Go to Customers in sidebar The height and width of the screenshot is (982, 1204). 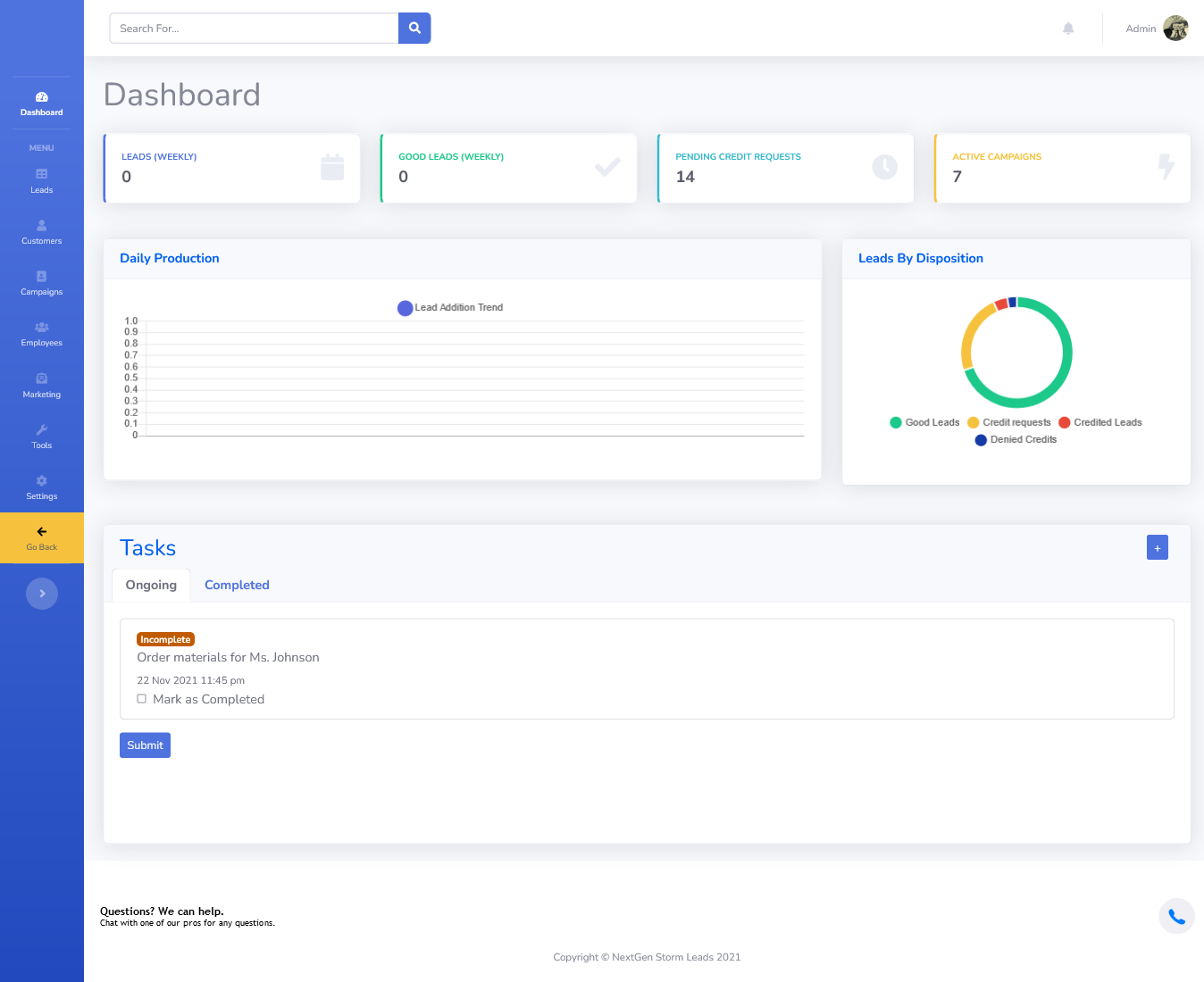41,231
